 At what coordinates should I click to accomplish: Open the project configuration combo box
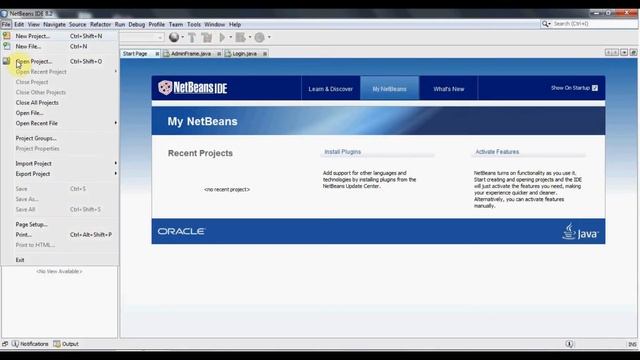click(142, 38)
